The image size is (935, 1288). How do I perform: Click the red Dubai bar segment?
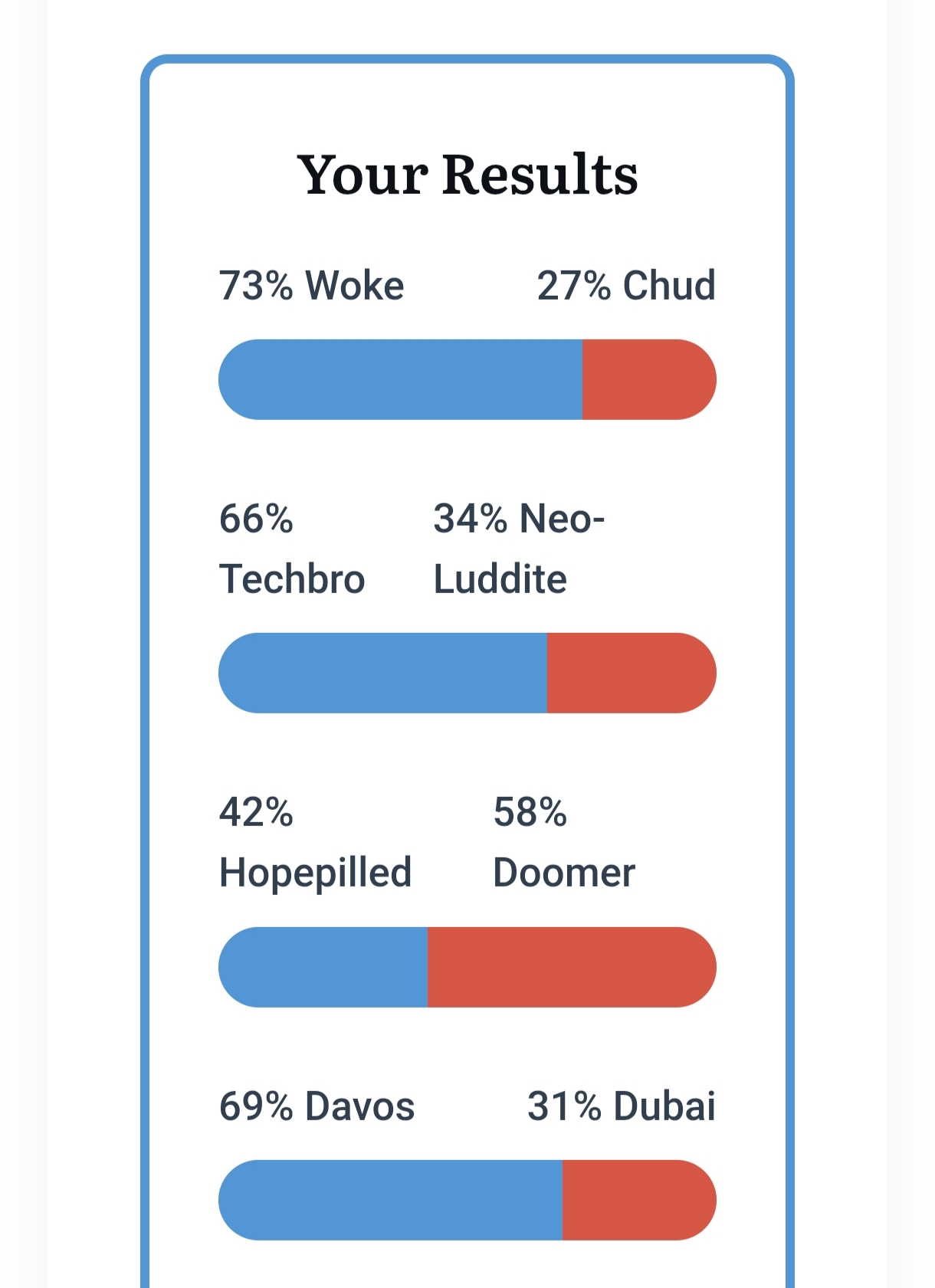point(639,1200)
